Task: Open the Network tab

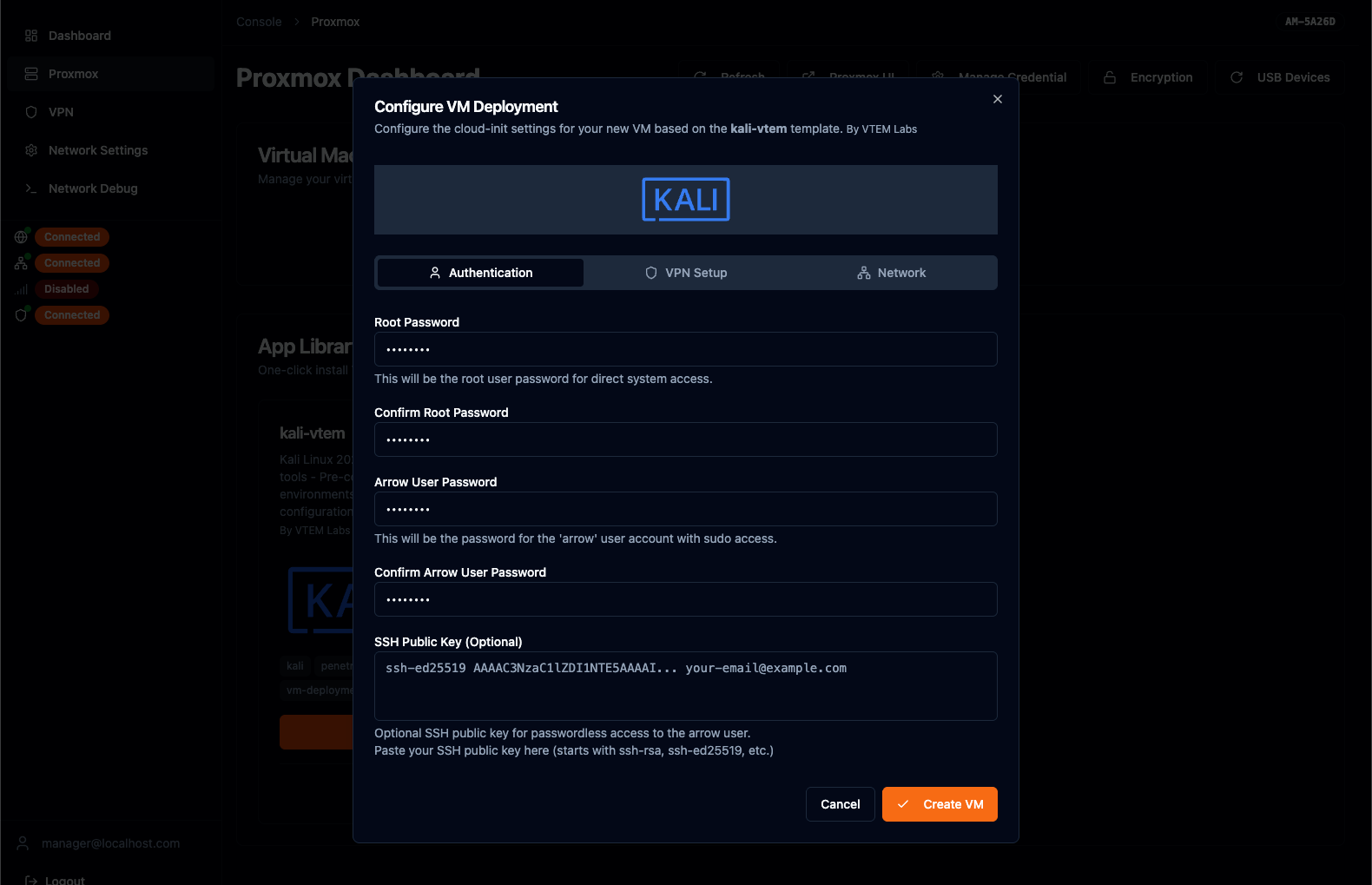Action: [891, 273]
